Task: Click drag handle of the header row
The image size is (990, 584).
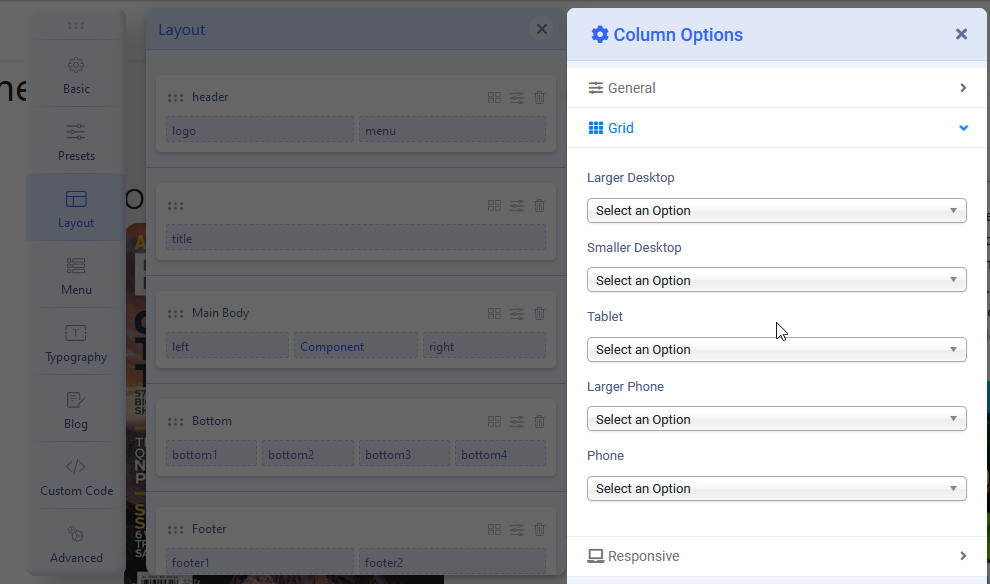Action: point(175,97)
